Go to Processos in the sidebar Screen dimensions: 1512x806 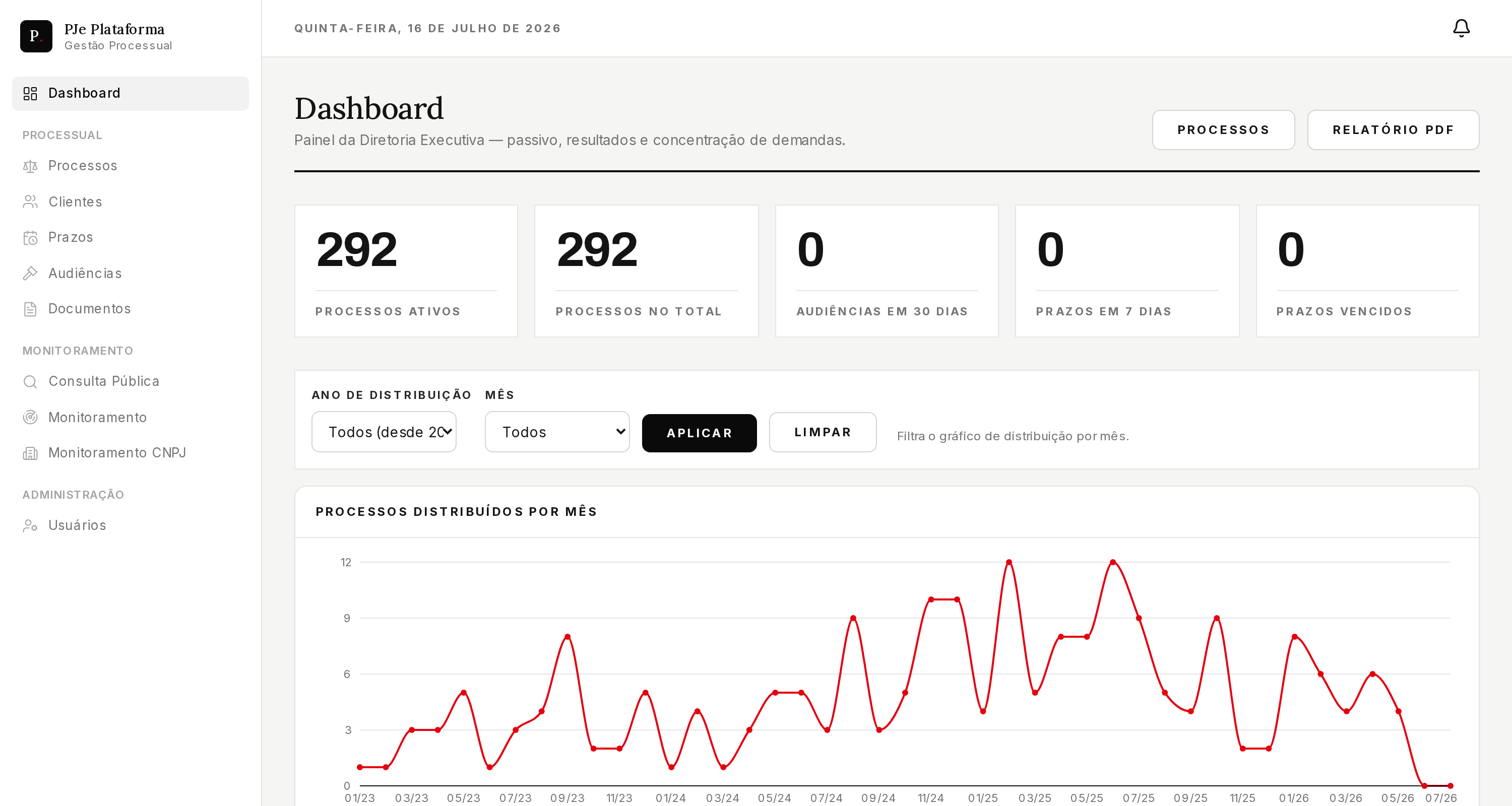(131, 166)
